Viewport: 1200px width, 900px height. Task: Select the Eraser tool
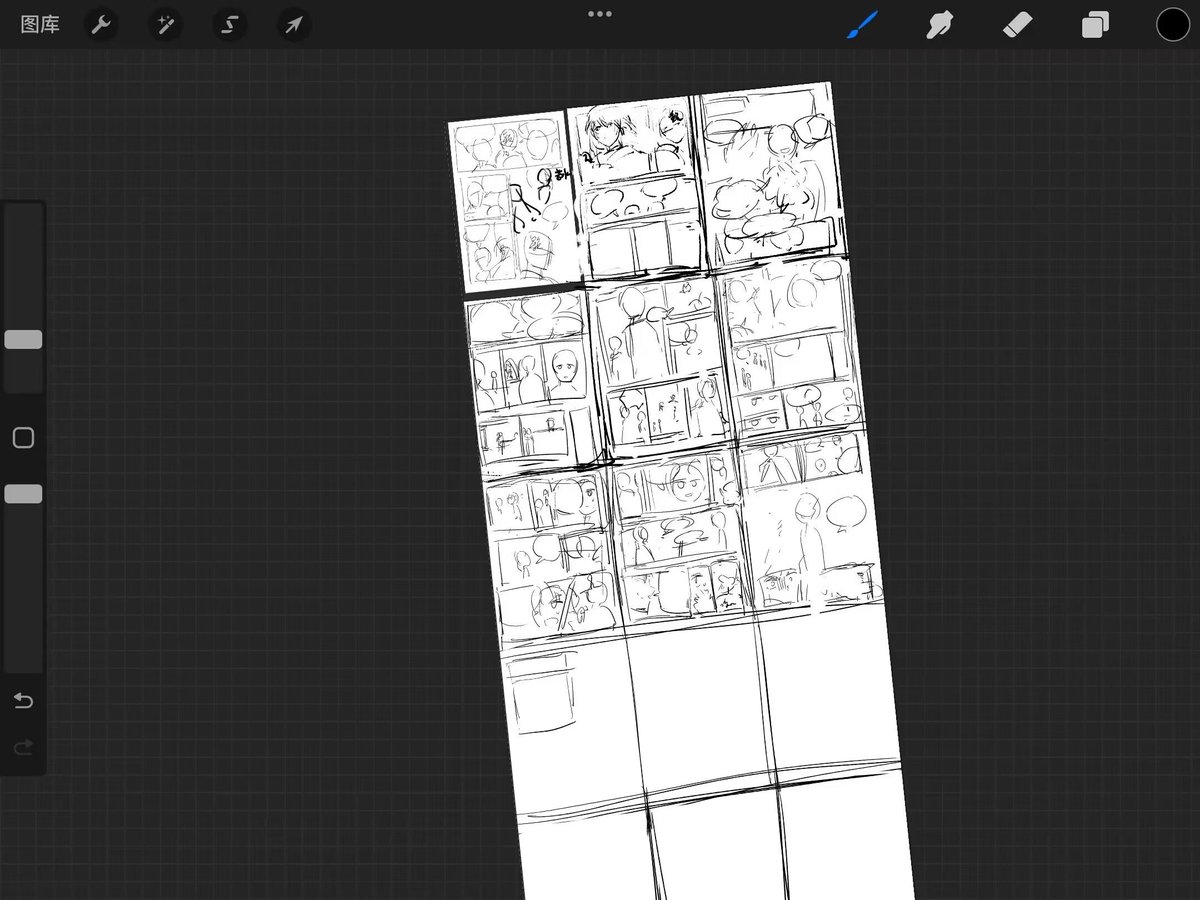pyautogui.click(x=1018, y=25)
